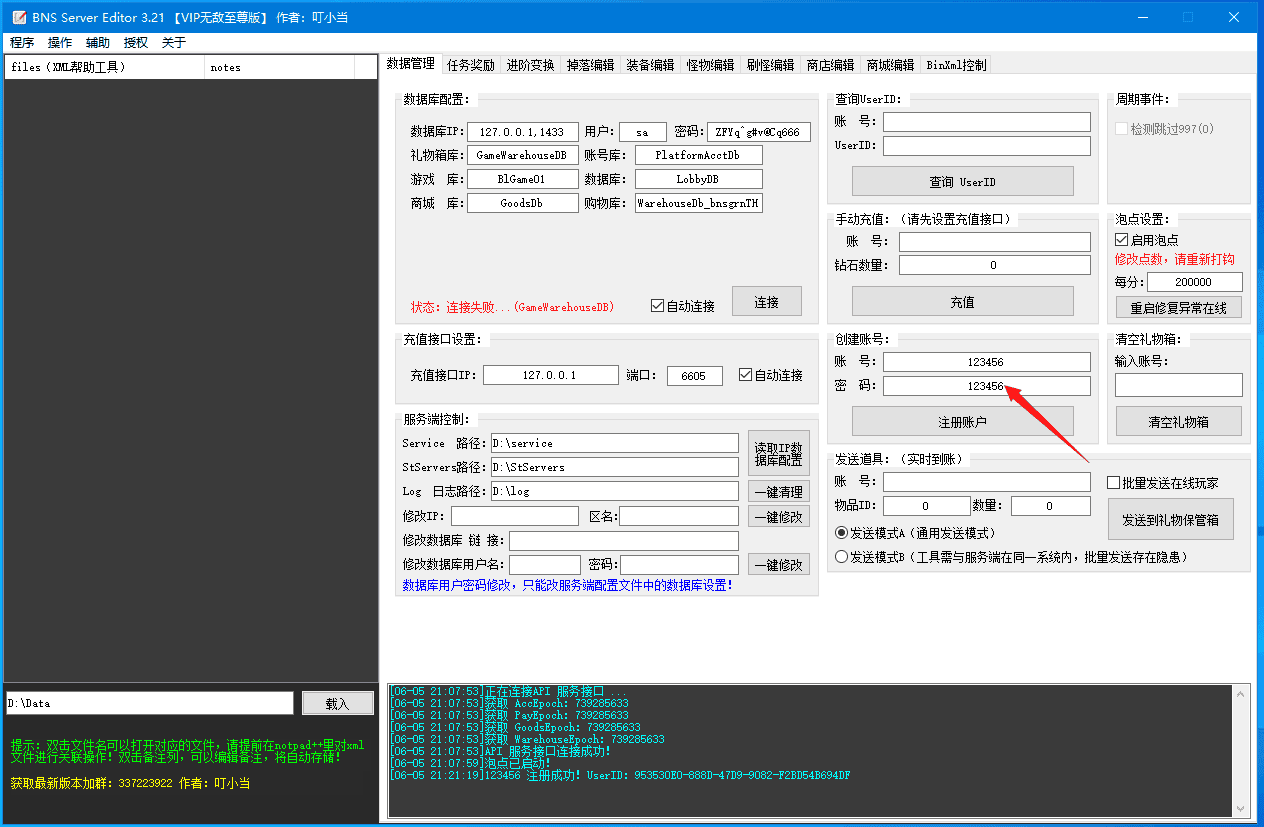This screenshot has height=827, width=1264.
Task: Click the 一键修改 button beside 区名
Action: pyautogui.click(x=778, y=515)
